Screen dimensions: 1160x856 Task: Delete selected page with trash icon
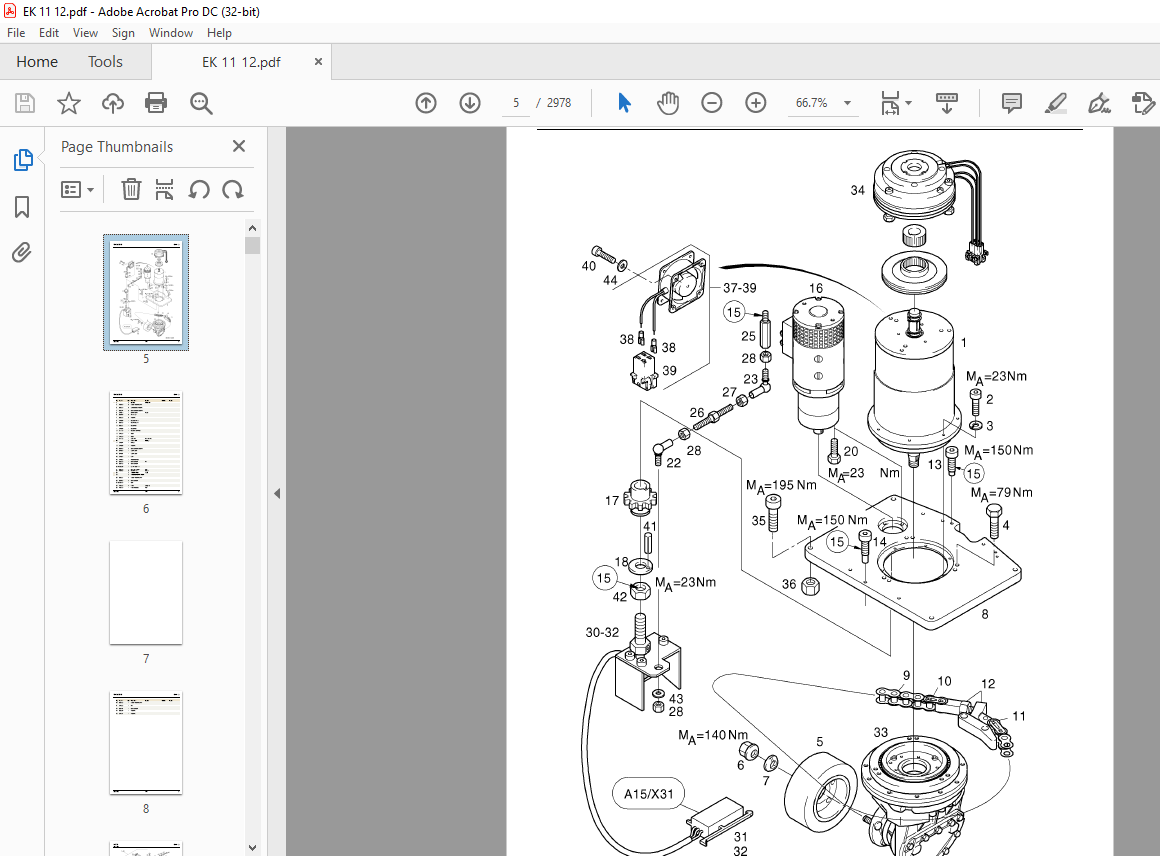pyautogui.click(x=131, y=189)
